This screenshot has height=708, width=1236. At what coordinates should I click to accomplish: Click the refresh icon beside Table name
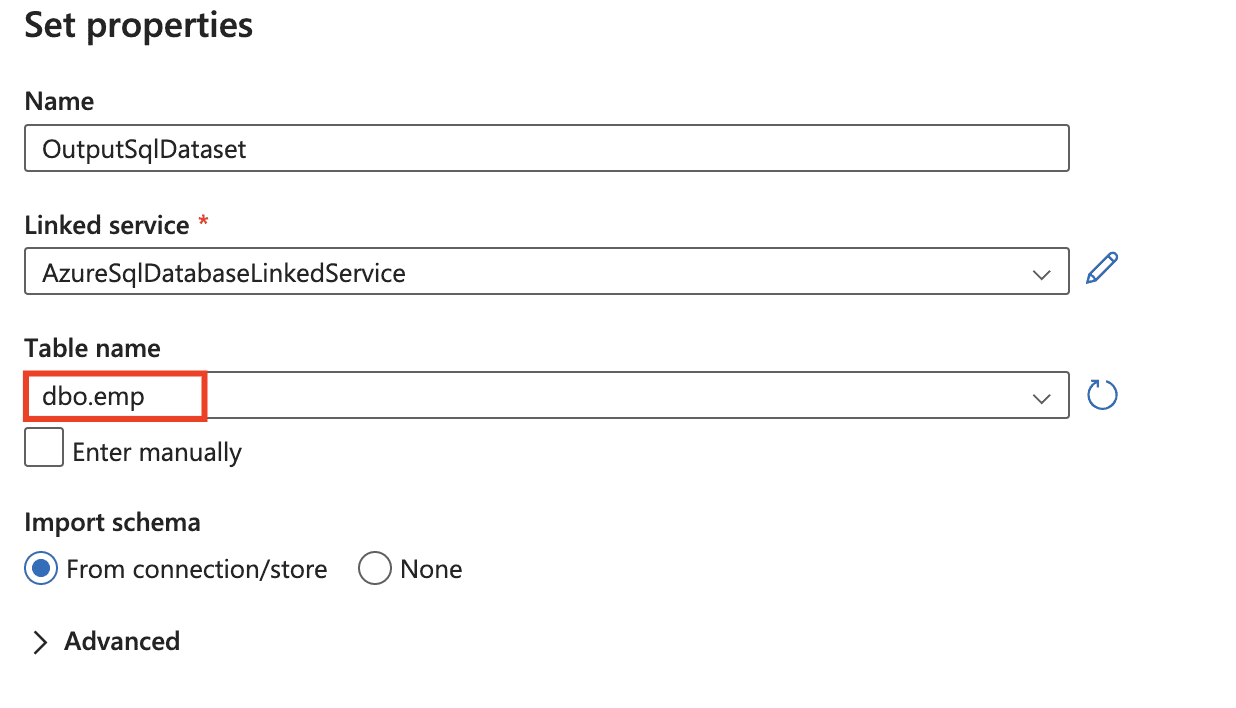tap(1101, 395)
